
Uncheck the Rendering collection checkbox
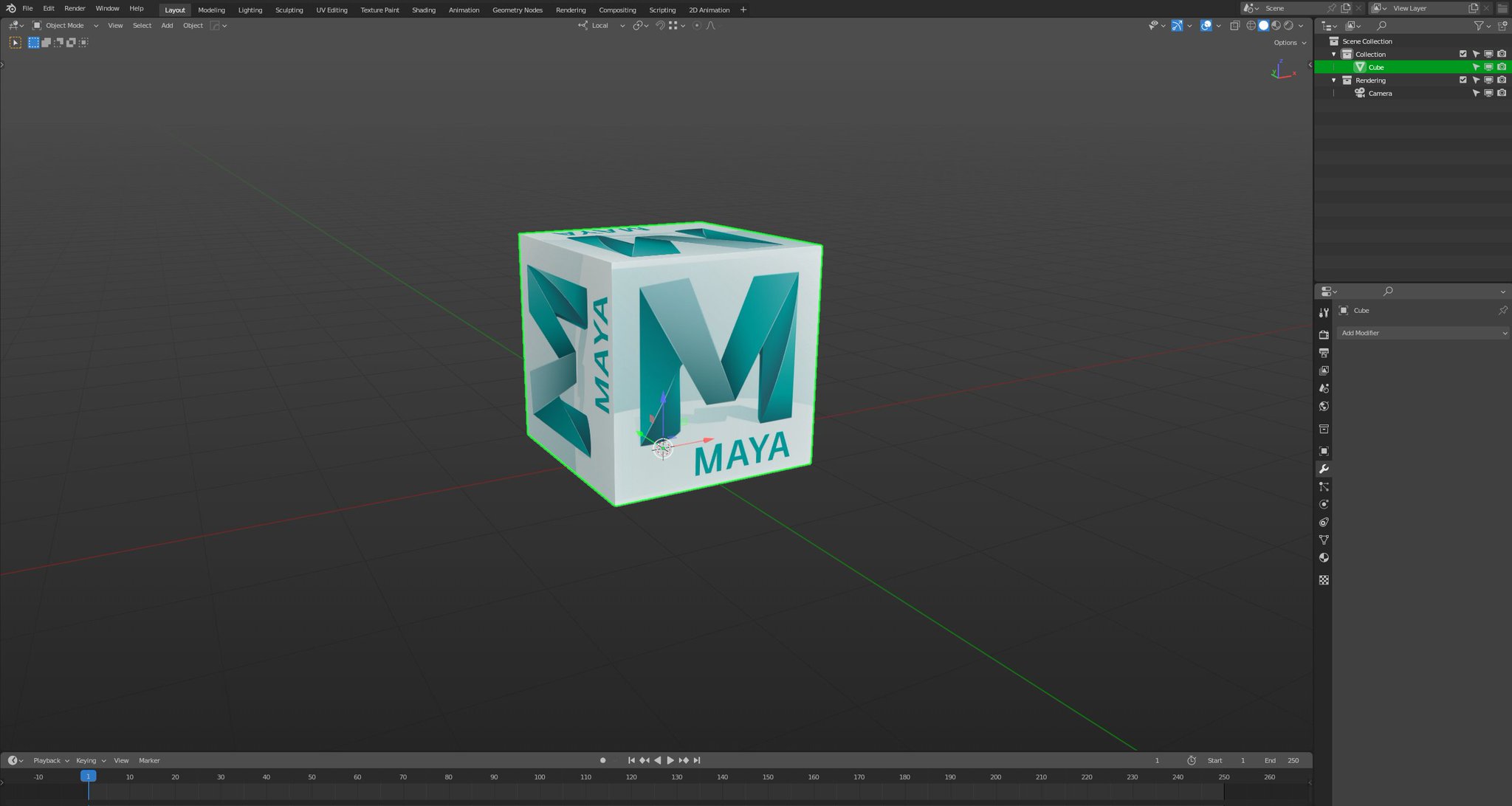tap(1463, 80)
